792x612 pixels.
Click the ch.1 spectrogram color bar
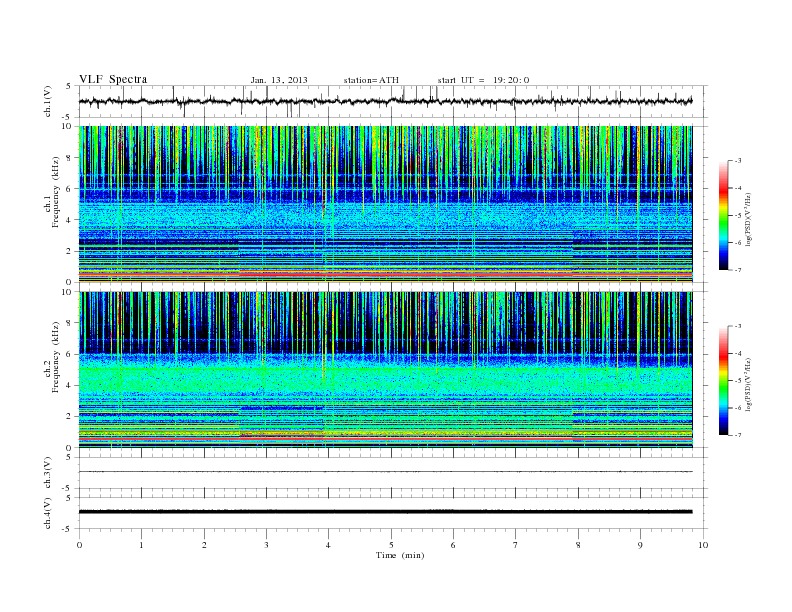(x=723, y=216)
